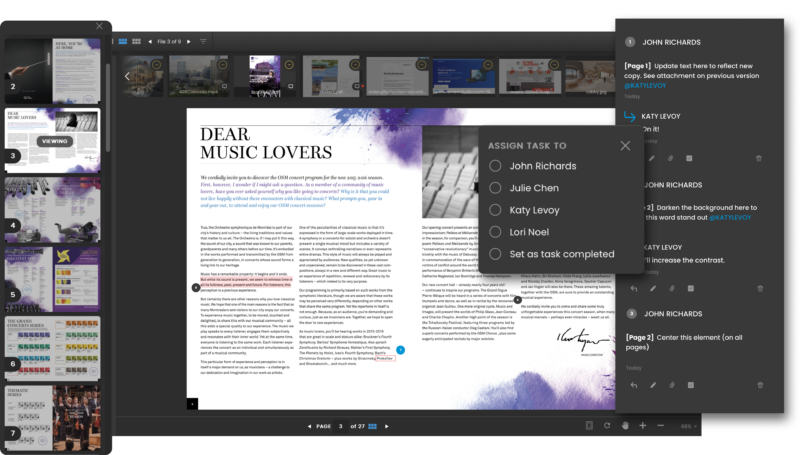The image size is (800, 455).
Task: Click the annotation marker beside the pink highlighted paragraph
Action: [195, 288]
